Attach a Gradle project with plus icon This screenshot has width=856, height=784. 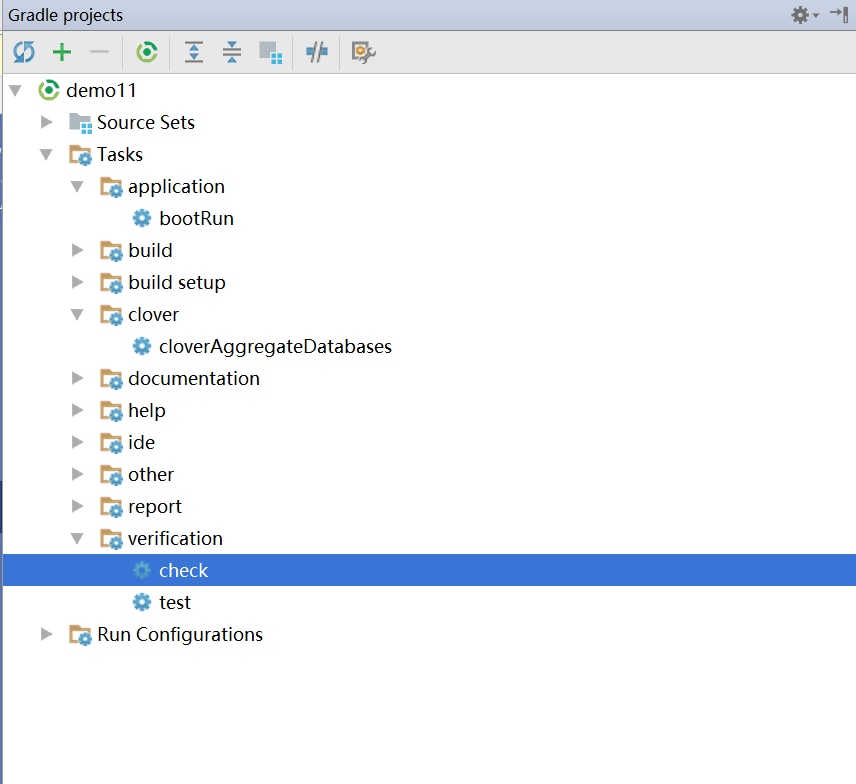(x=62, y=52)
